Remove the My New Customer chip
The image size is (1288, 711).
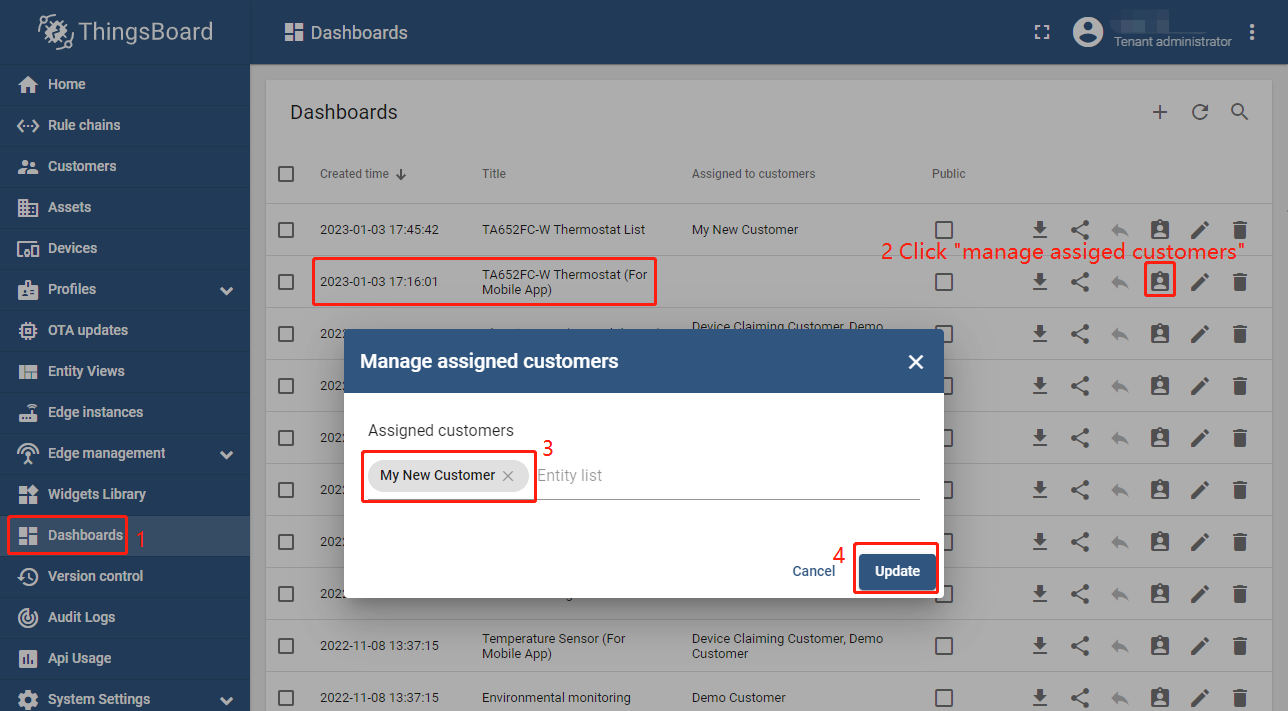click(x=508, y=476)
